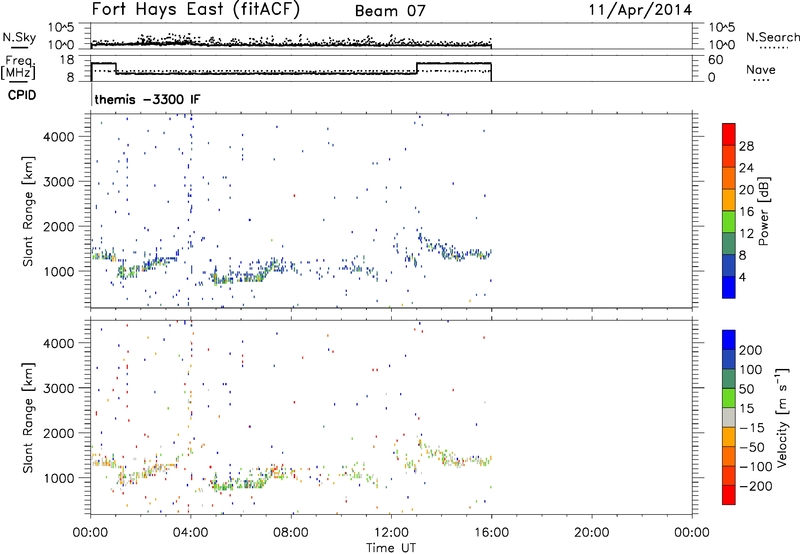Click the 'Freq. [MHz]' axis label
The image size is (800, 554).
[x=19, y=68]
